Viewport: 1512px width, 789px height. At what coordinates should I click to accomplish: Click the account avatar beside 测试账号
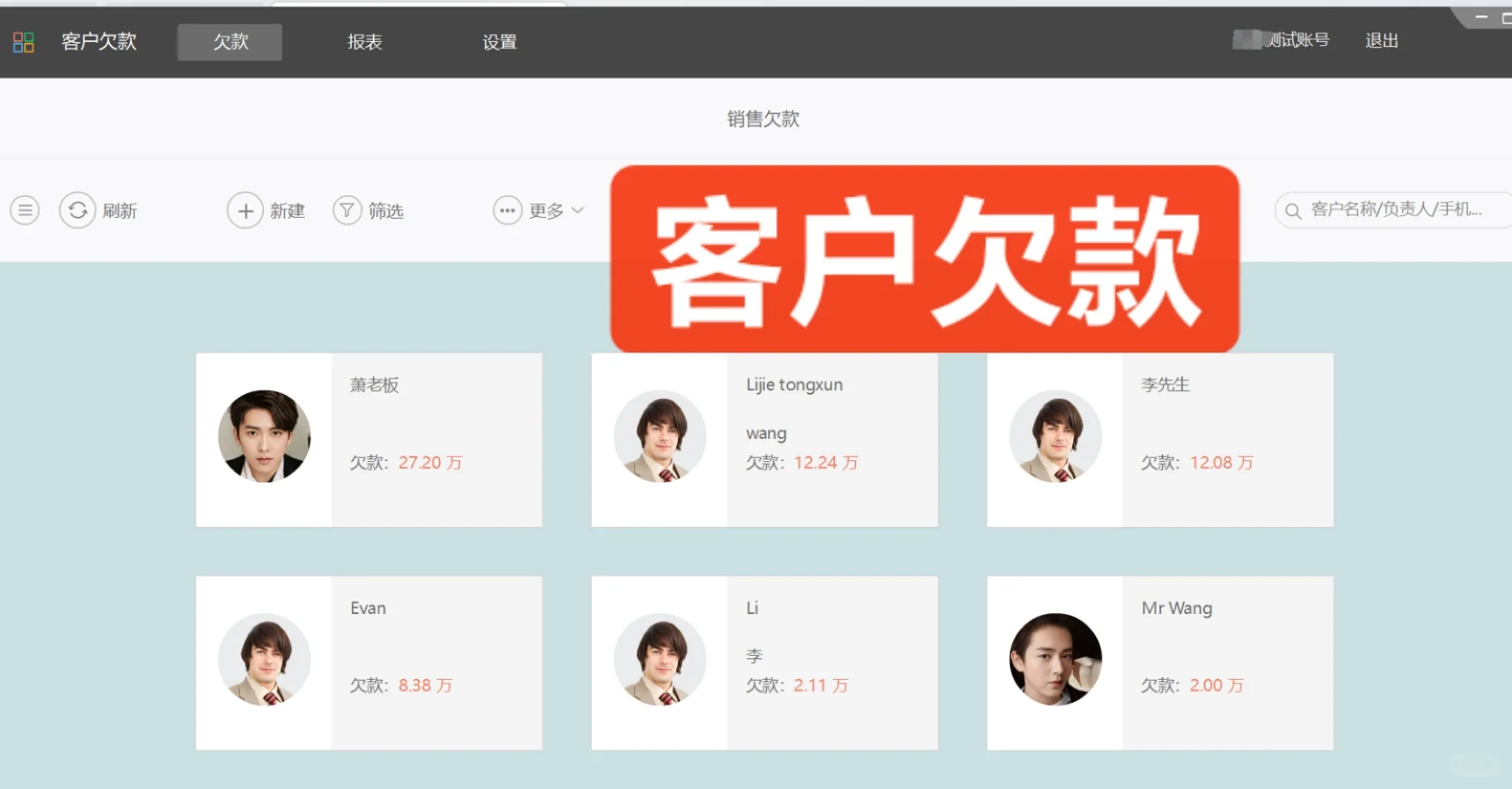tap(1246, 39)
